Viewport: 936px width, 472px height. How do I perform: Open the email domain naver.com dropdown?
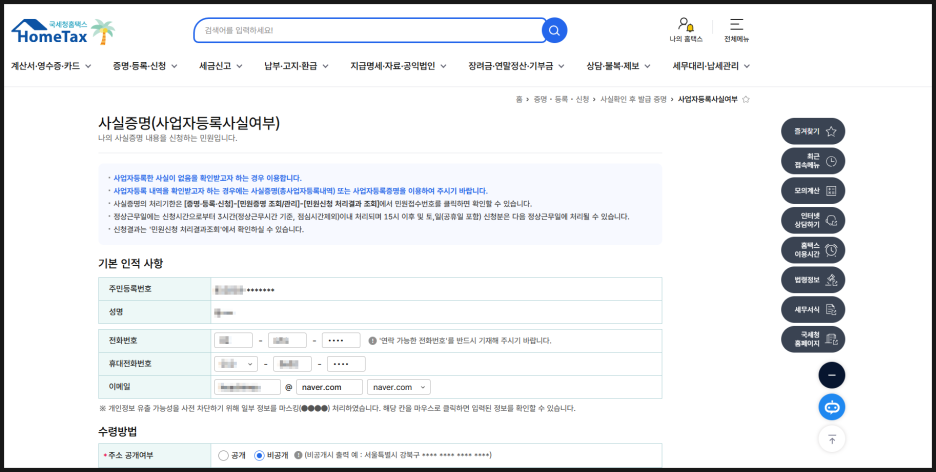click(399, 387)
